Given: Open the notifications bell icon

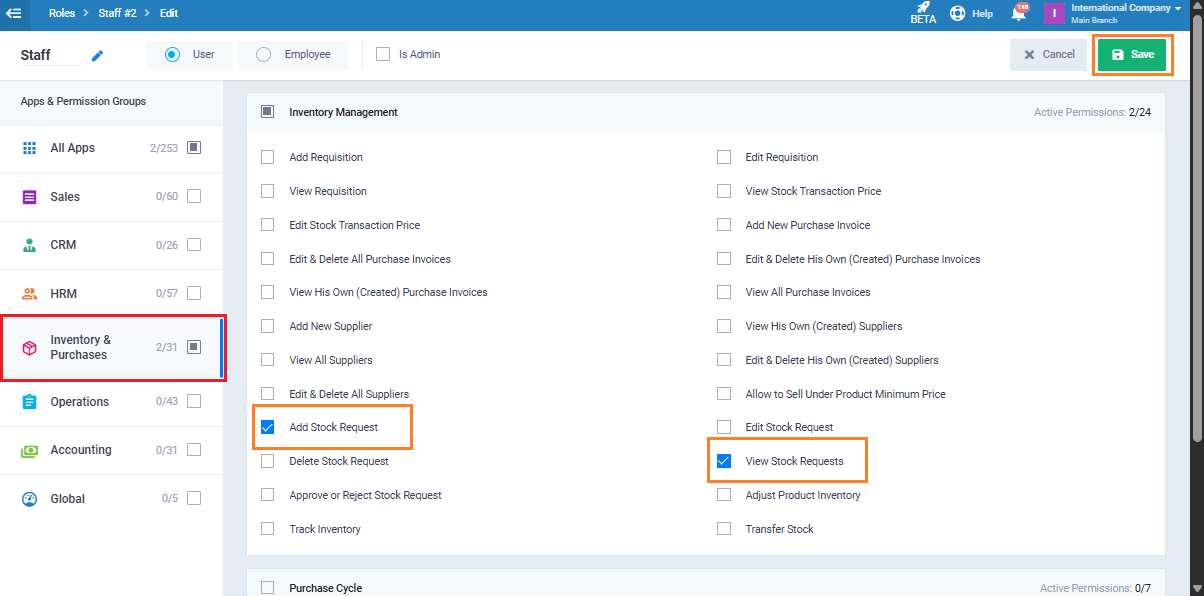Looking at the screenshot, I should [1018, 13].
